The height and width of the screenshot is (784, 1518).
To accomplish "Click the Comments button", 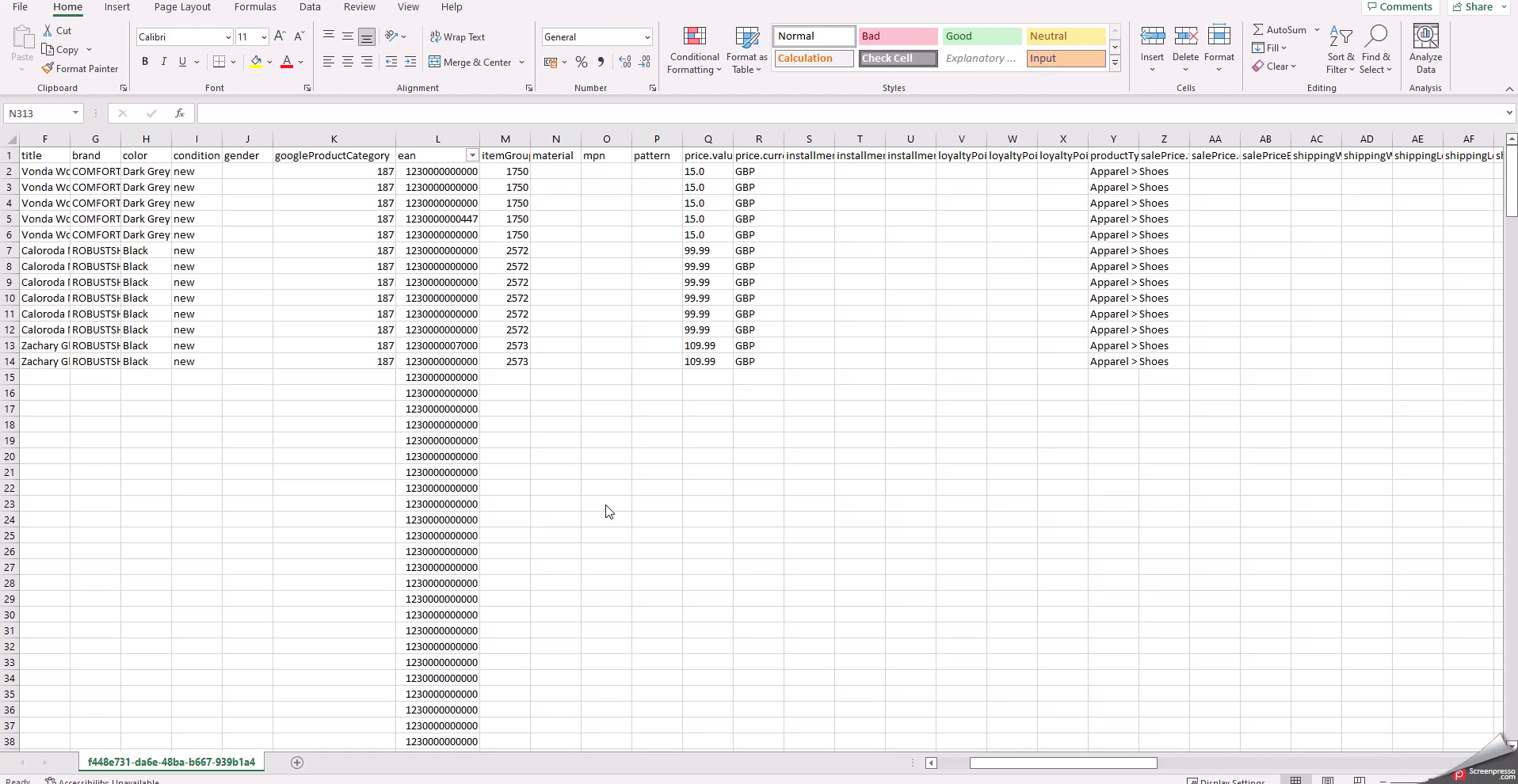I will point(1399,7).
